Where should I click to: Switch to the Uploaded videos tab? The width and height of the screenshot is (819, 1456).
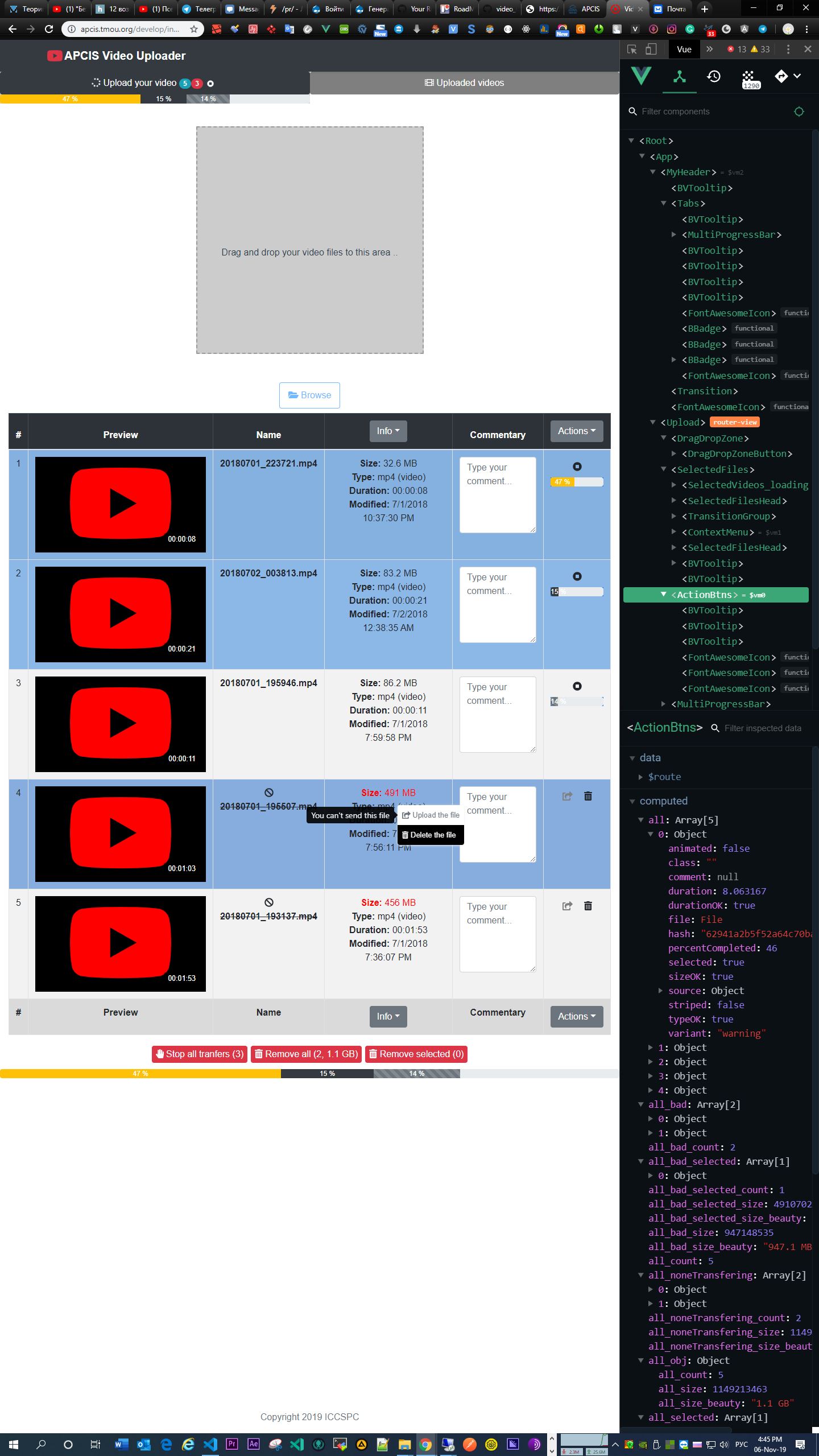click(x=465, y=83)
